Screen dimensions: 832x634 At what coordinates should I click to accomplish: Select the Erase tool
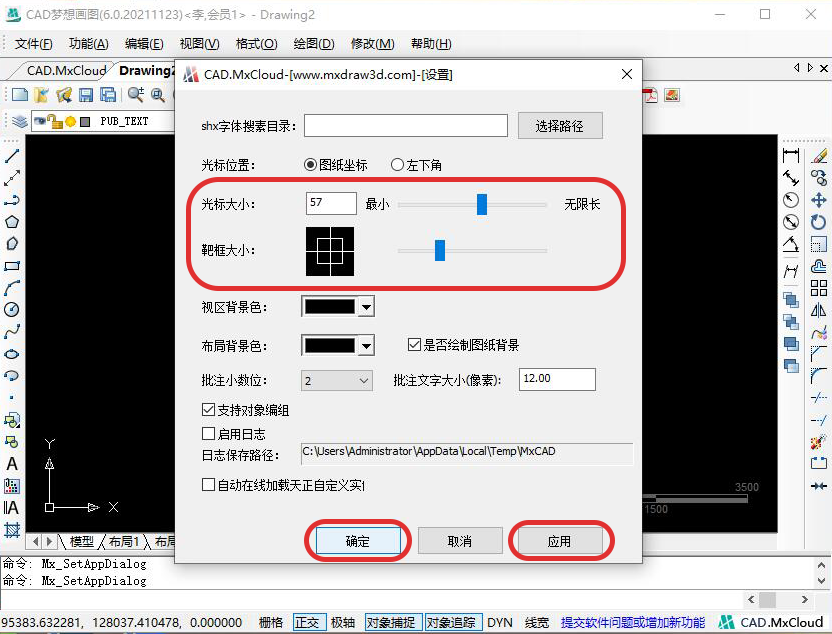819,155
